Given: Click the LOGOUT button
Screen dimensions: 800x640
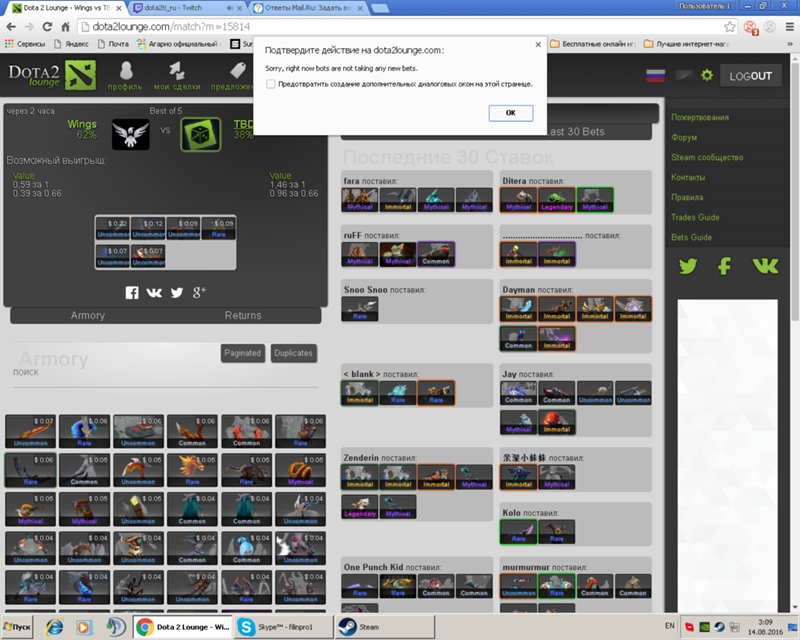Looking at the screenshot, I should pyautogui.click(x=751, y=76).
